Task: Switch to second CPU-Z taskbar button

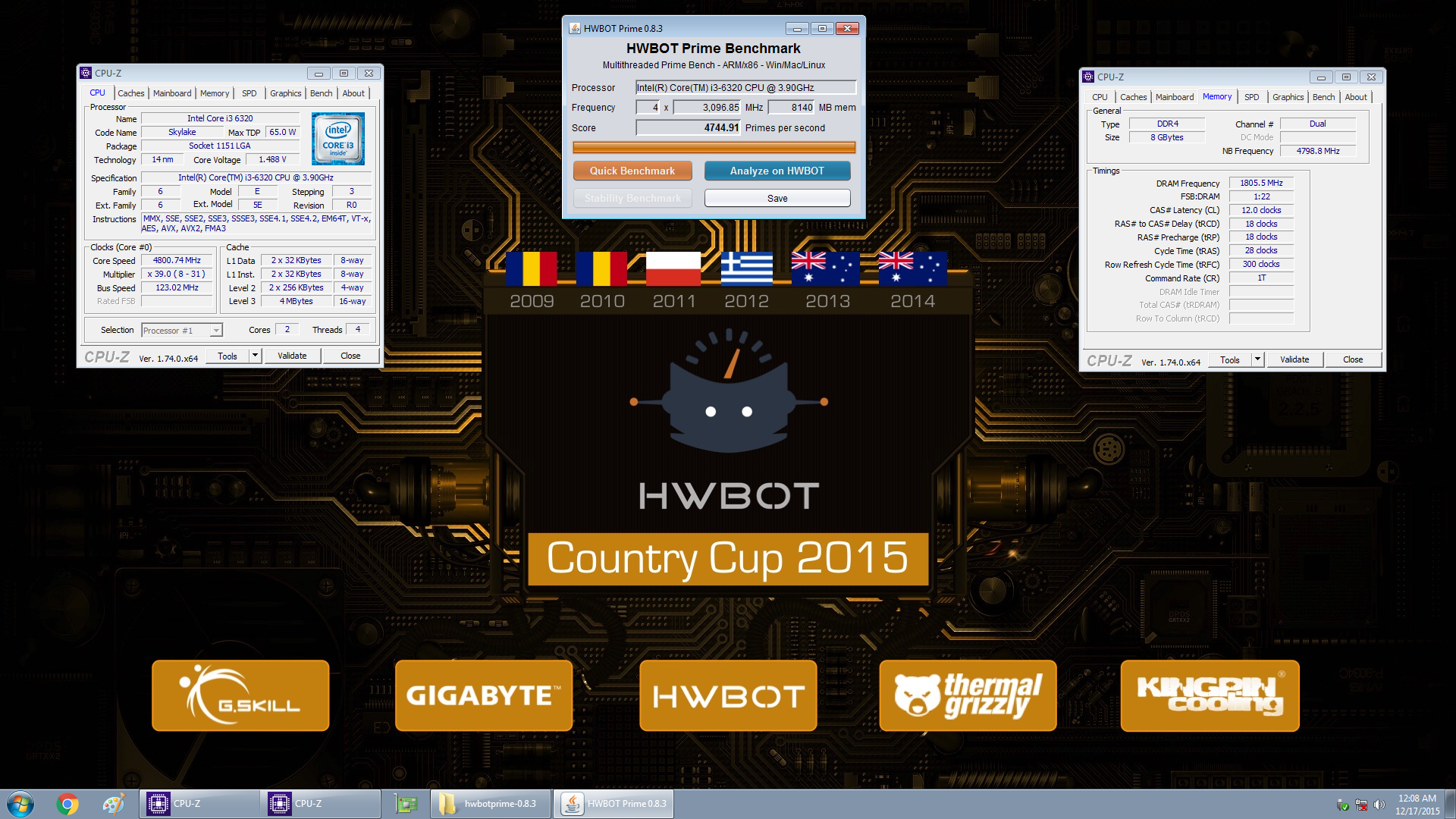Action: (321, 804)
